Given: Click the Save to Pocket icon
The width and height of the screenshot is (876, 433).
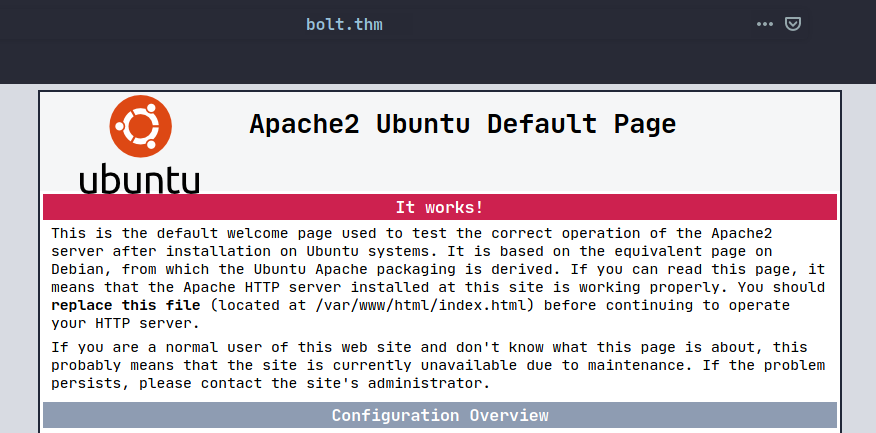Looking at the screenshot, I should point(792,23).
